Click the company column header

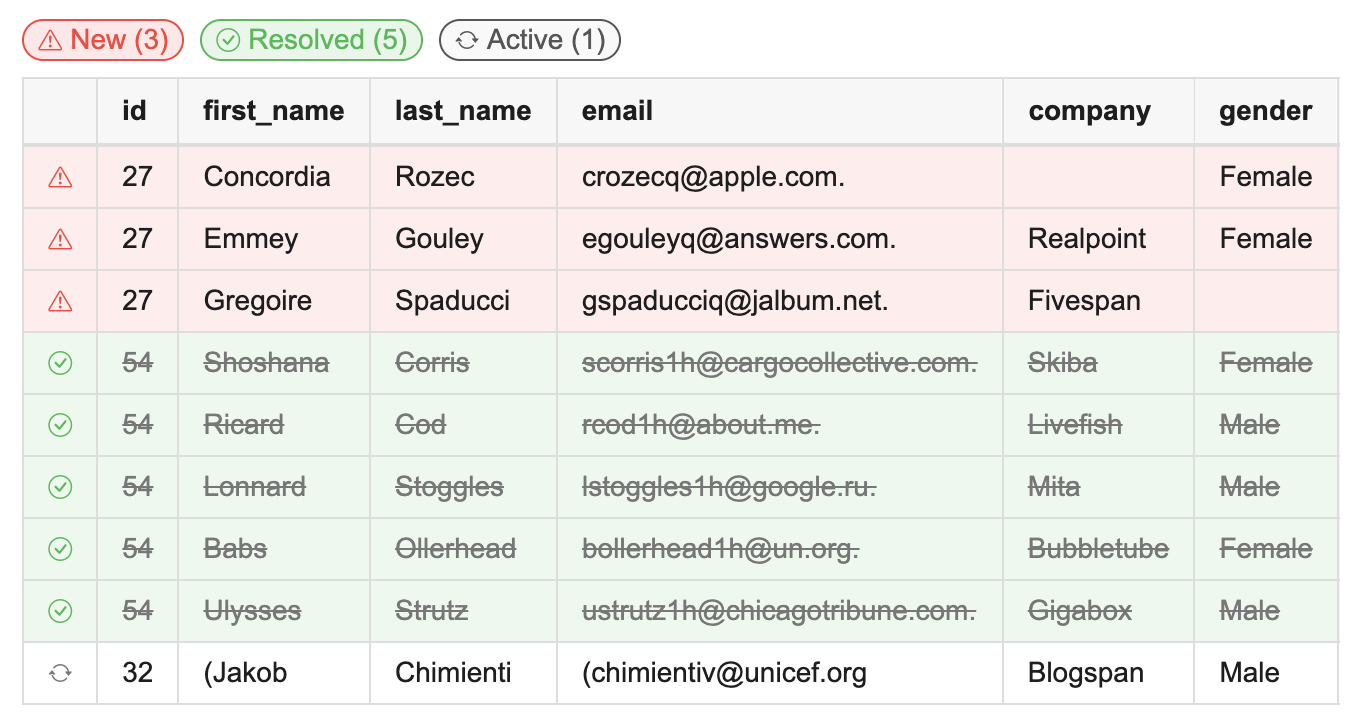pos(1089,111)
